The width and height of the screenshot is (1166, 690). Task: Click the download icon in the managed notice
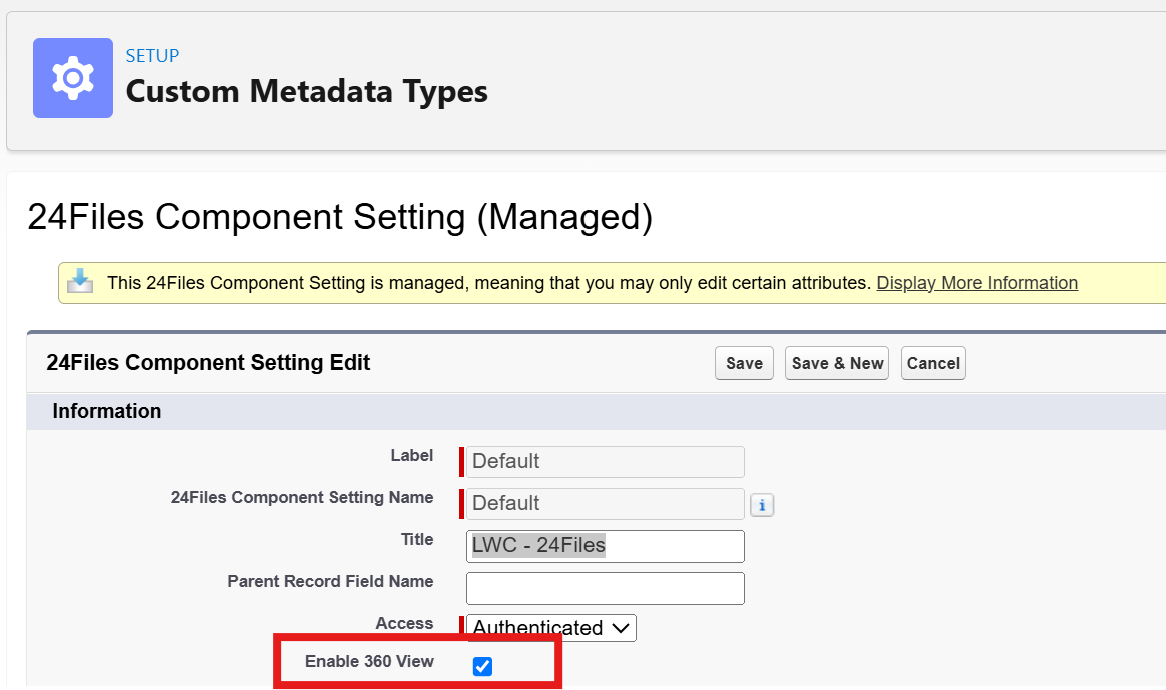(80, 282)
